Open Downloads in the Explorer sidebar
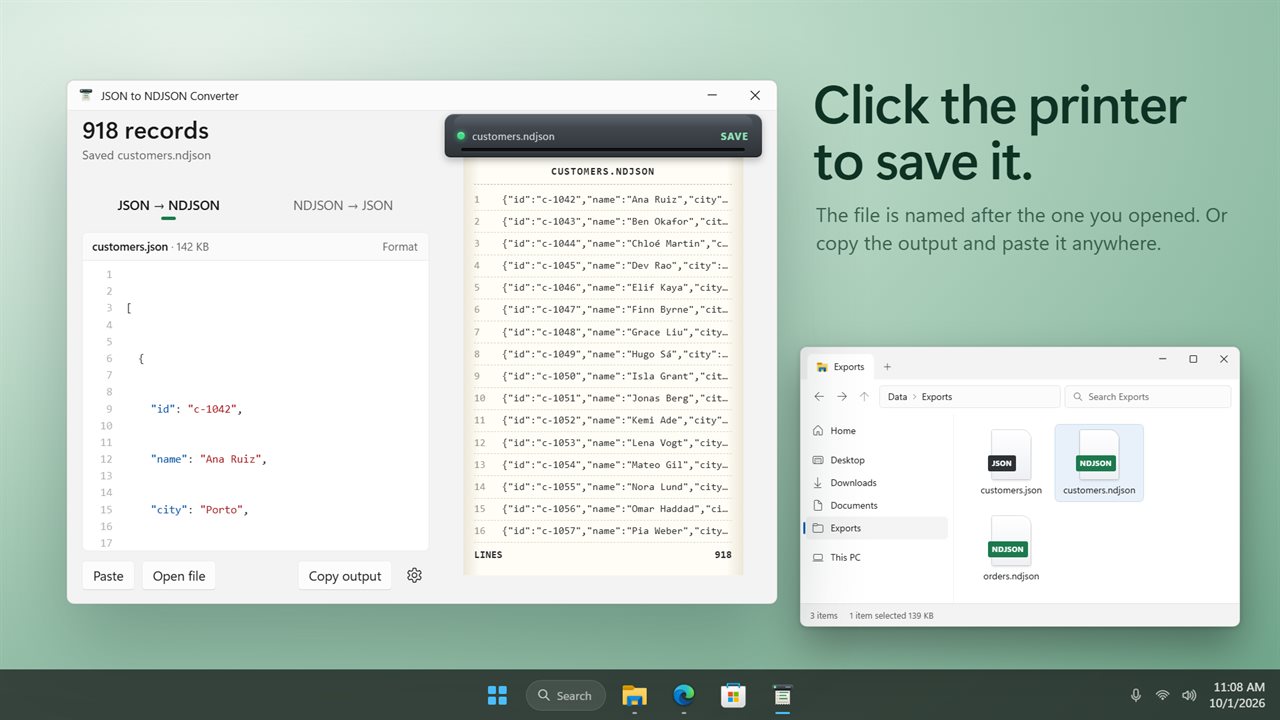 click(x=876, y=483)
